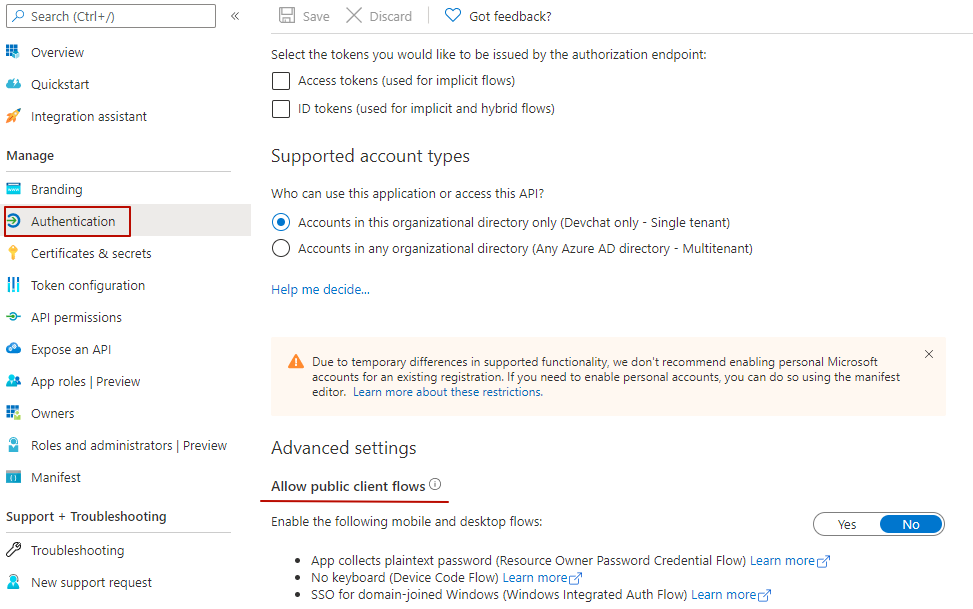Dismiss the personal Microsoft accounts warning

pos(928,353)
